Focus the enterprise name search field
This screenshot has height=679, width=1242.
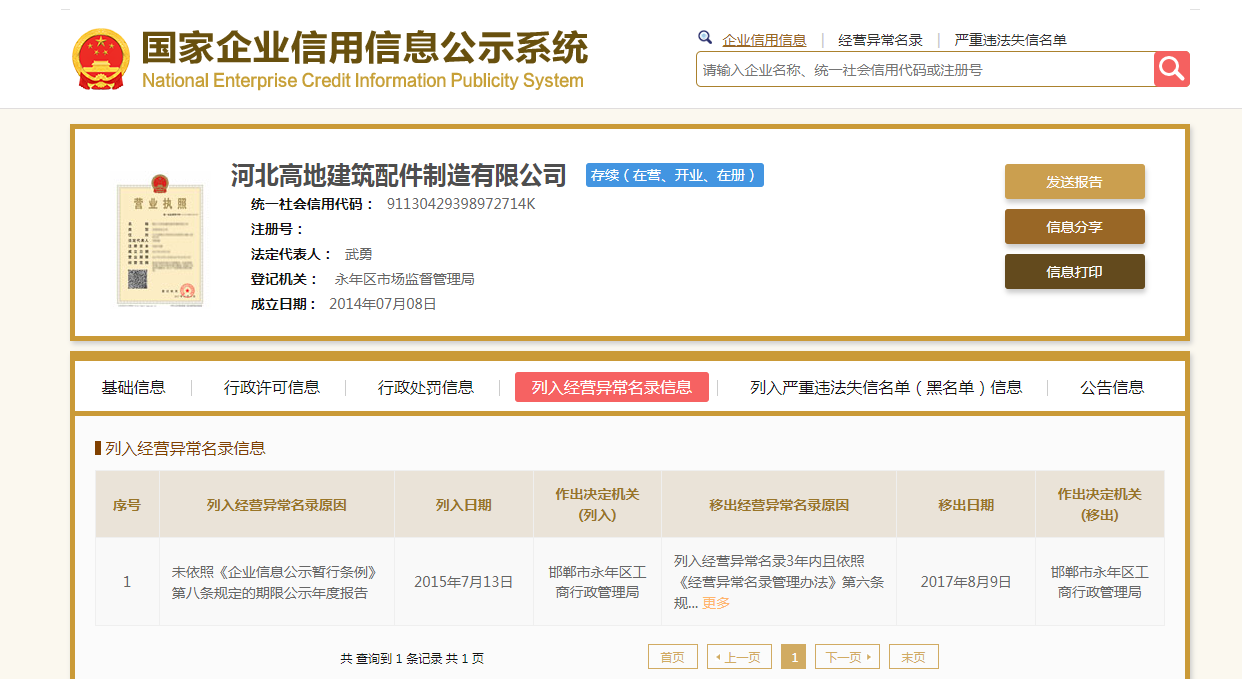(x=925, y=70)
